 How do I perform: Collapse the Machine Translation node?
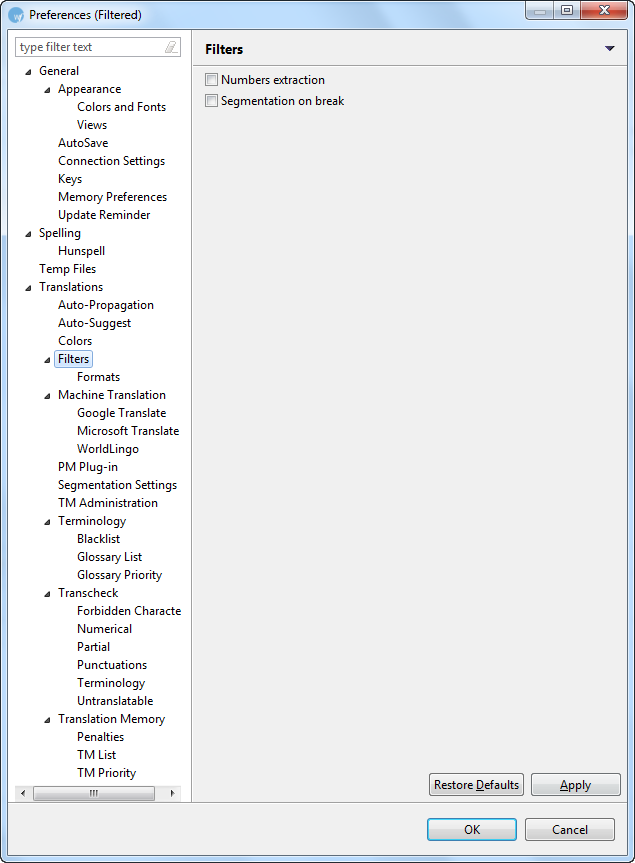pyautogui.click(x=47, y=396)
